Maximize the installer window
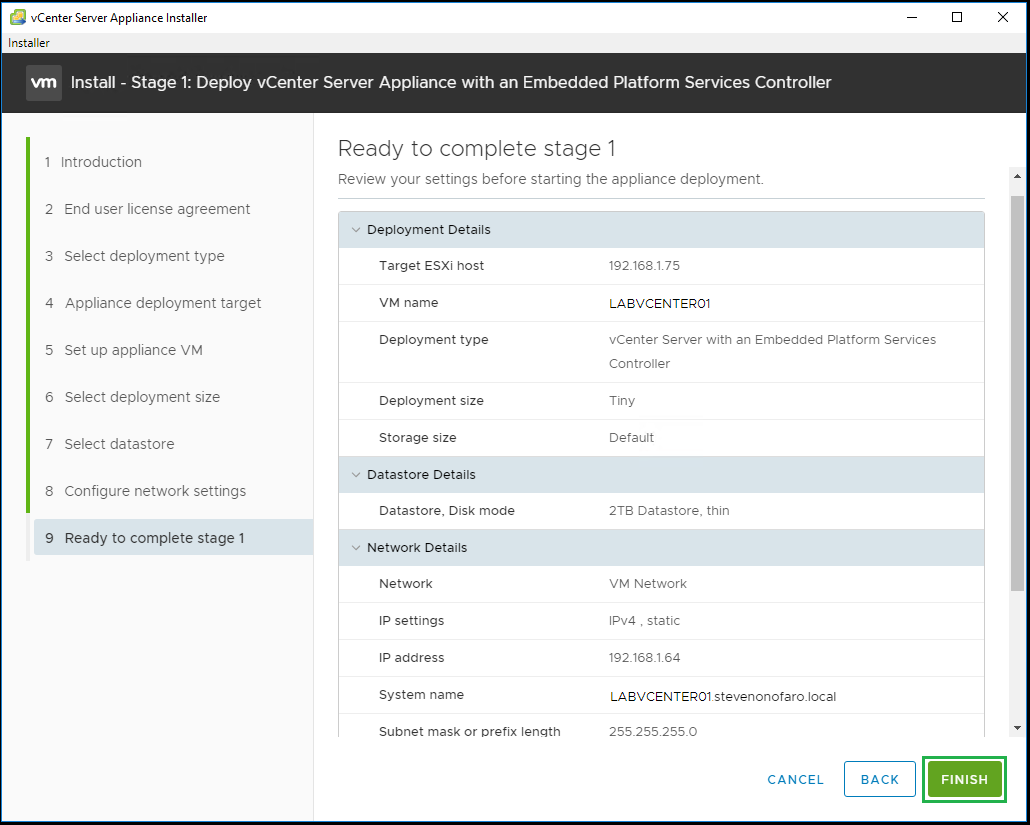This screenshot has width=1030, height=825. [x=957, y=17]
